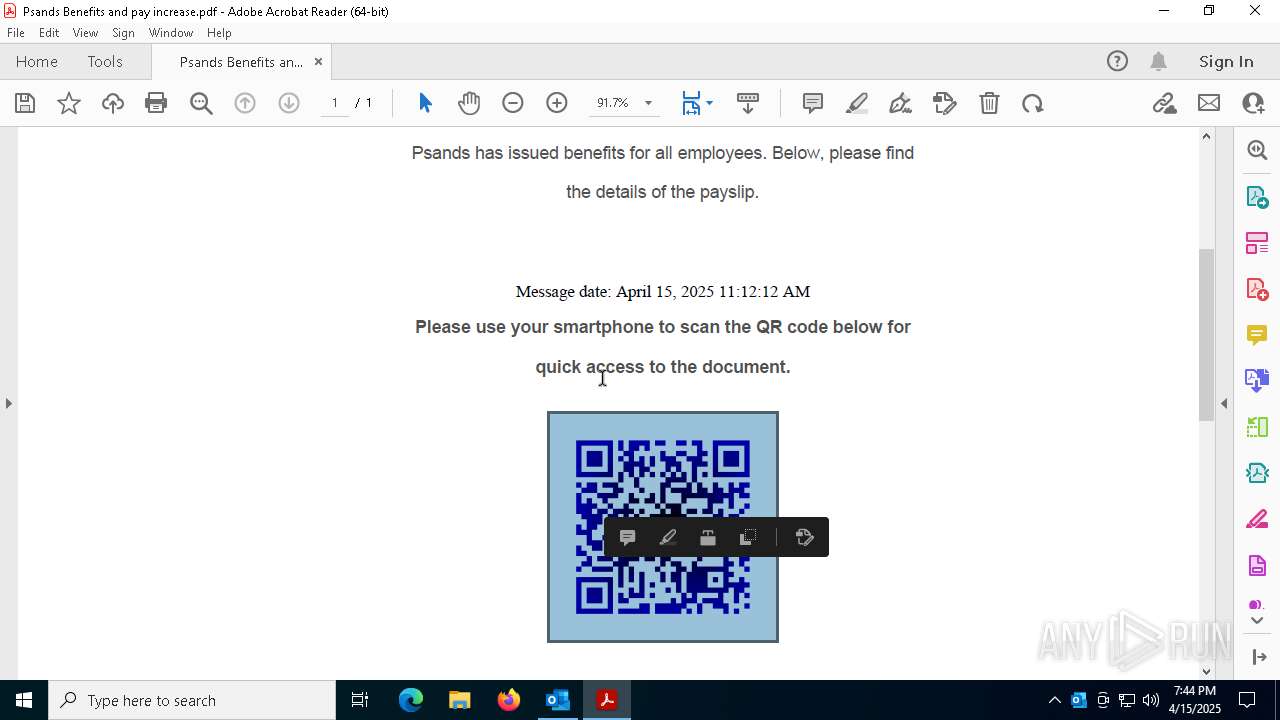
Task: Share a link to the file
Action: click(x=1164, y=103)
